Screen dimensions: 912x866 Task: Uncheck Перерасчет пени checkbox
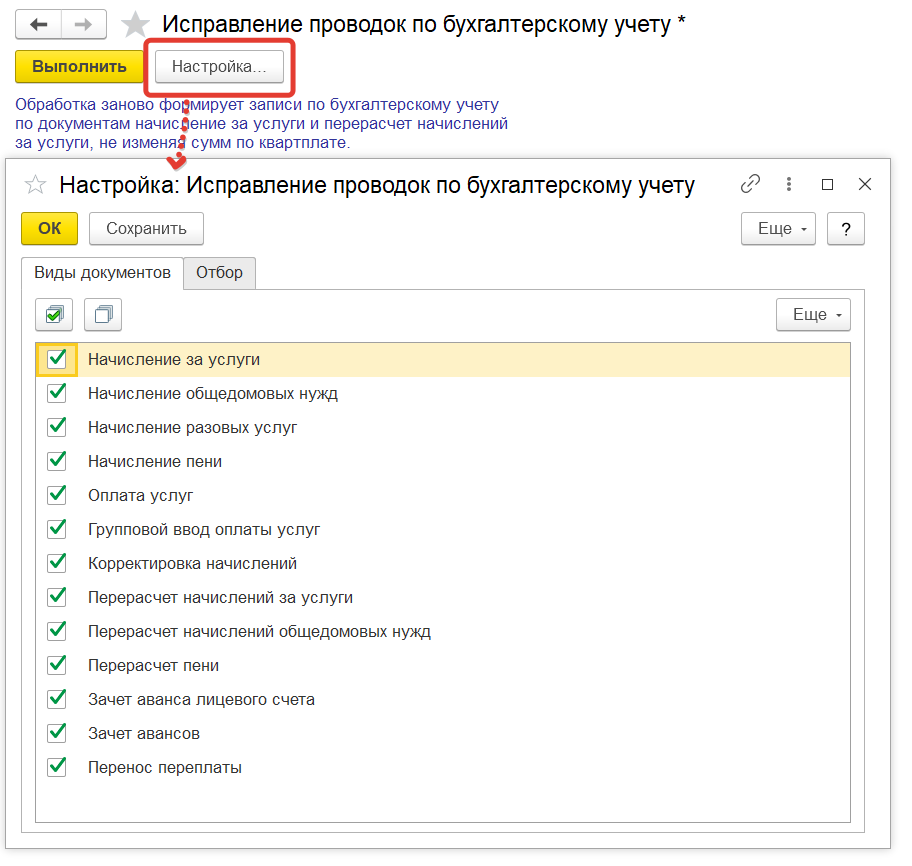click(x=57, y=665)
